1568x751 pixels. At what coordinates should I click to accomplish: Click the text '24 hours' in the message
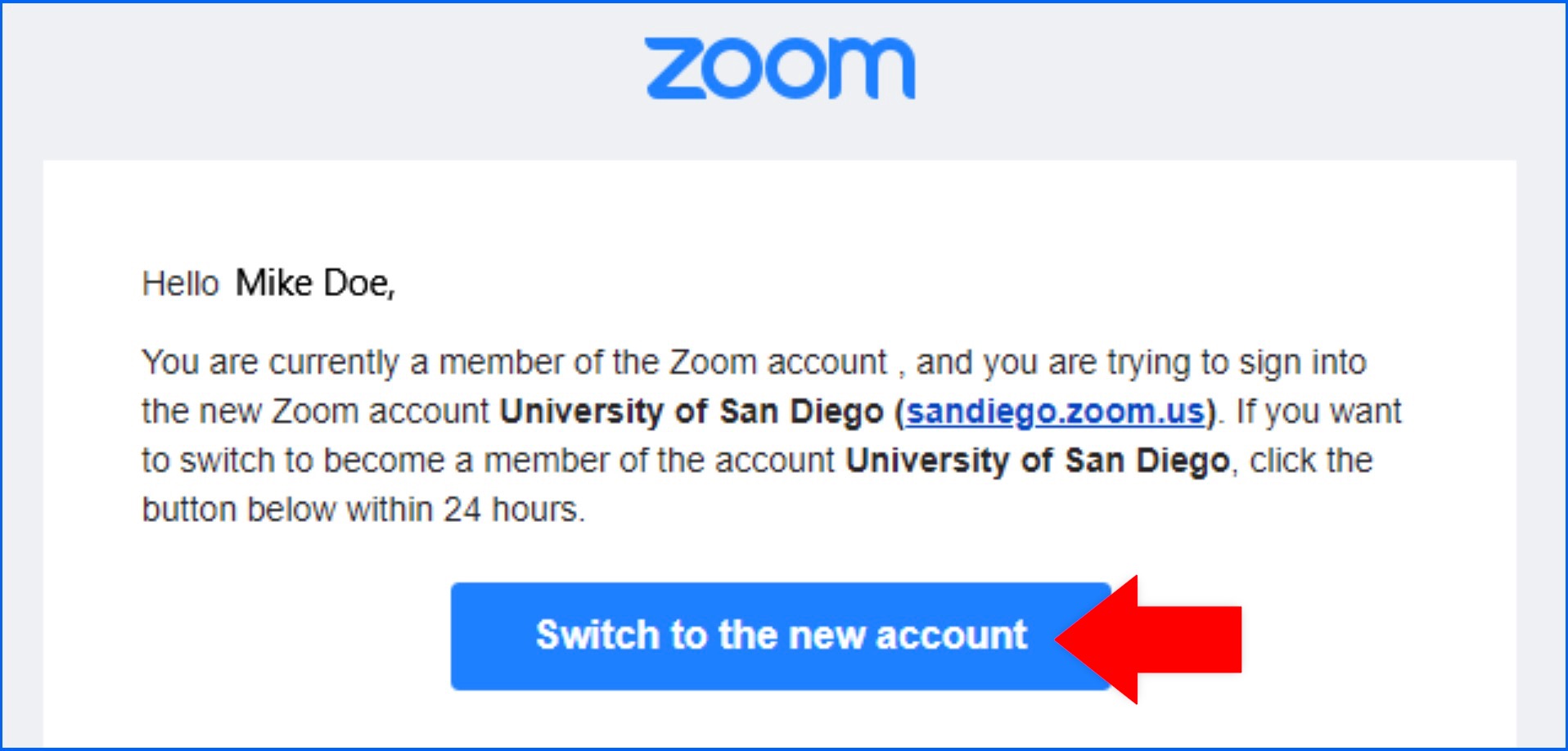point(511,510)
